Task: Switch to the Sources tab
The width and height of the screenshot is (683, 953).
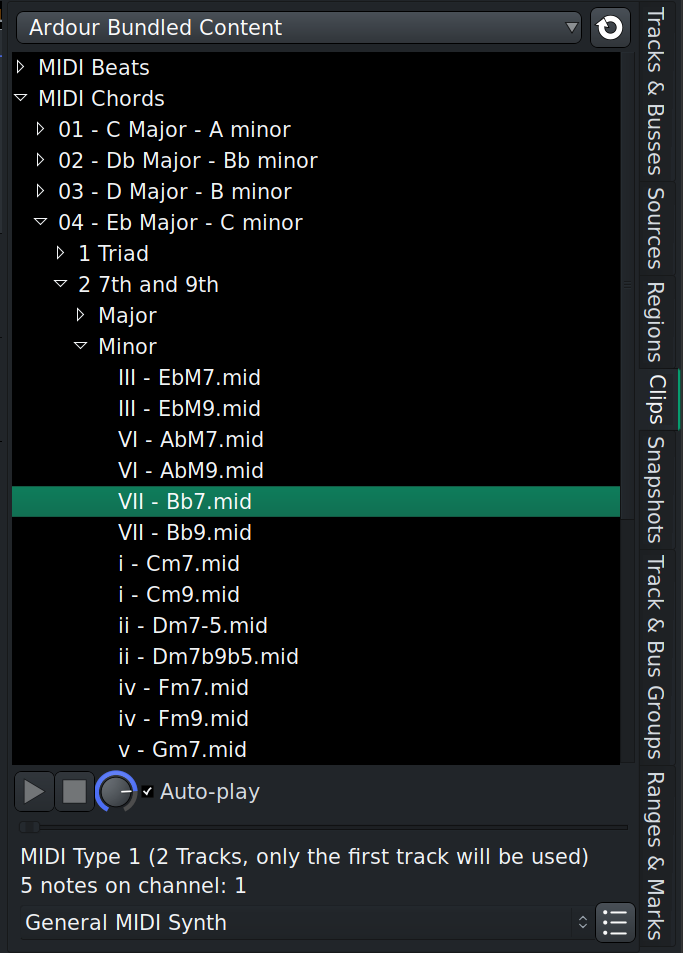Action: (x=656, y=228)
